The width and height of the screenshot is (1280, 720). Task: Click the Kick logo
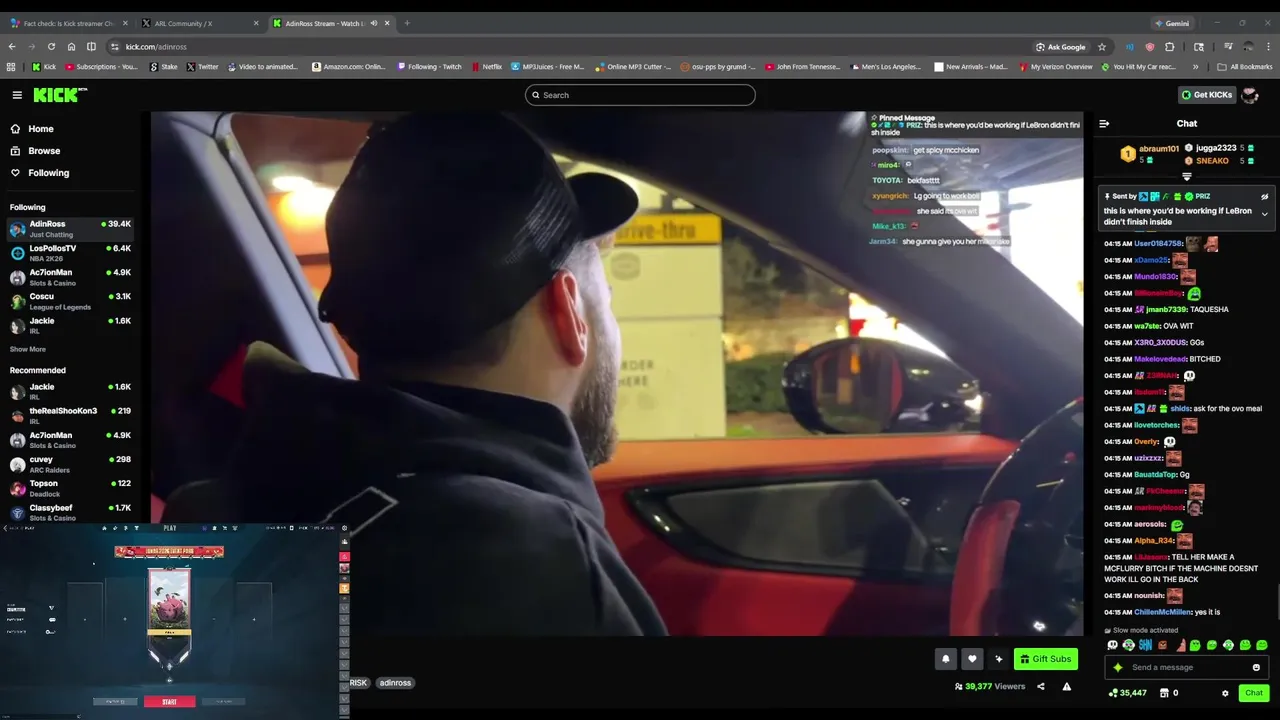(60, 95)
